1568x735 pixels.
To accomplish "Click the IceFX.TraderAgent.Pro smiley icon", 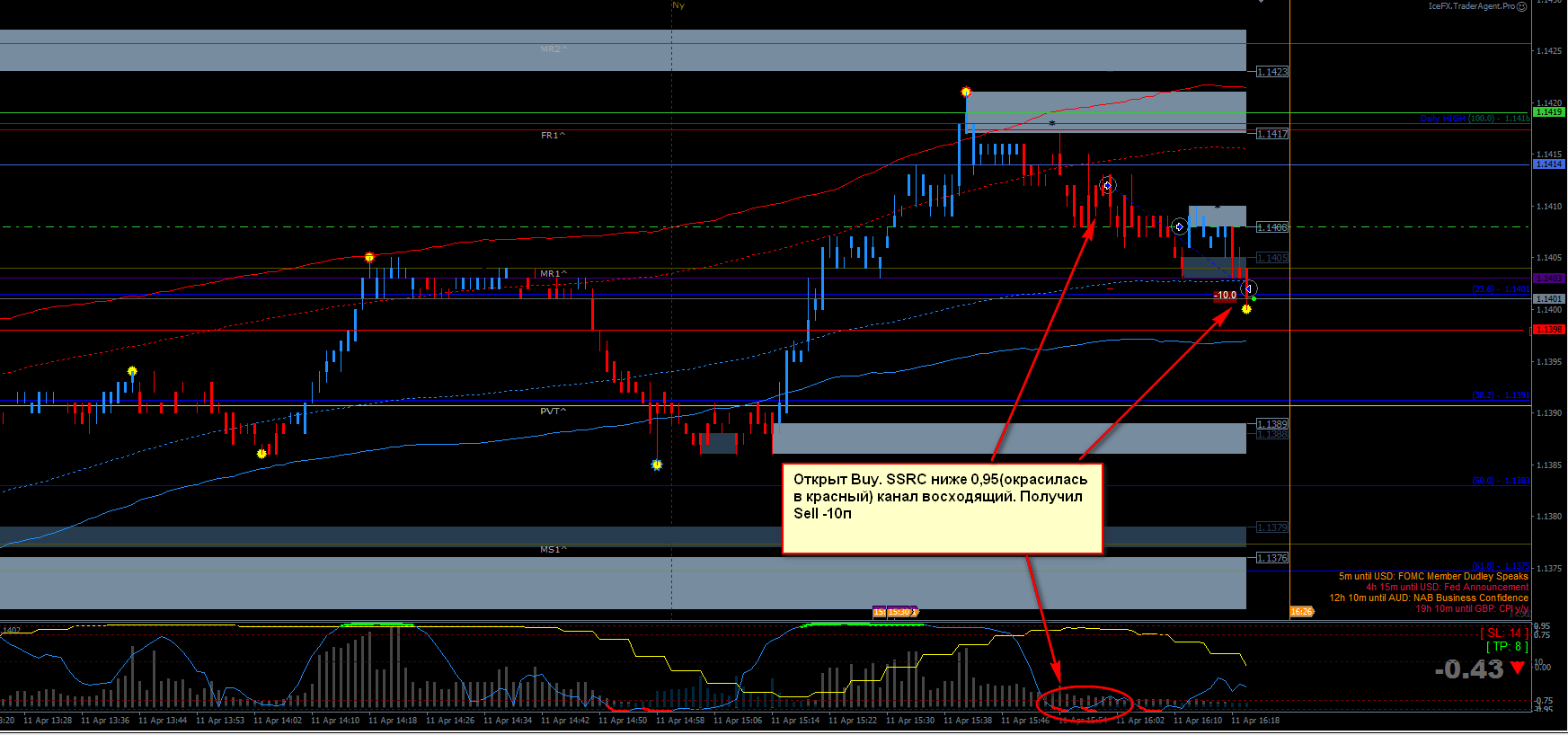I will pos(1522,6).
